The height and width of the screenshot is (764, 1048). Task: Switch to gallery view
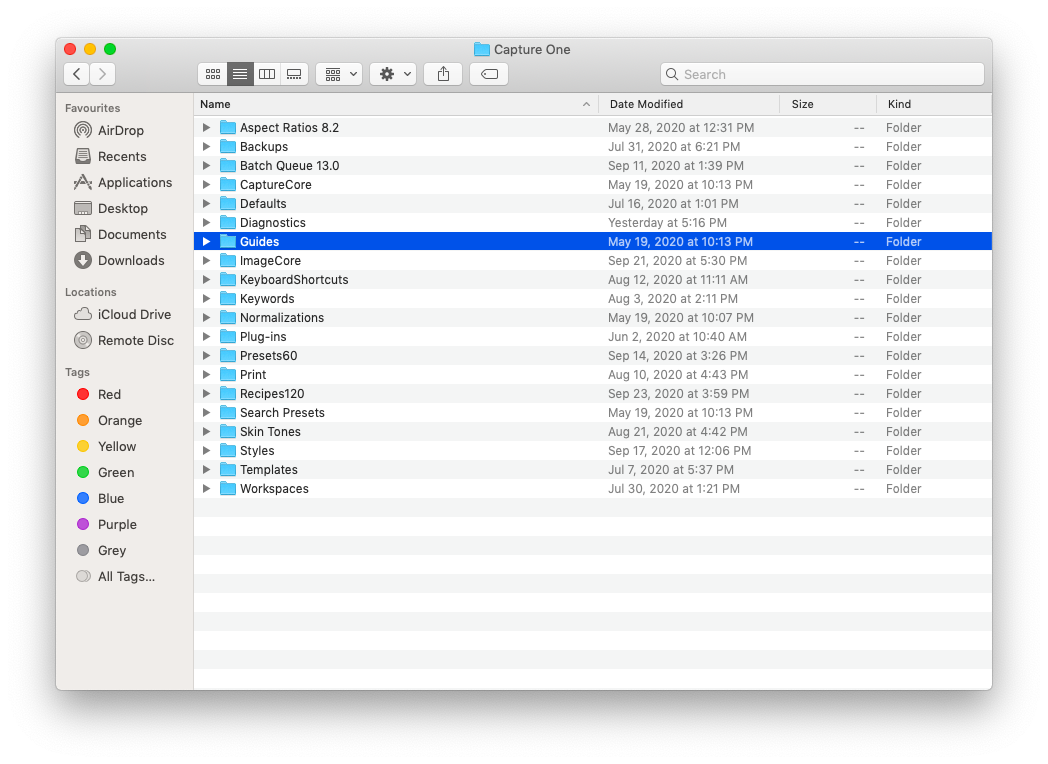[x=294, y=74]
